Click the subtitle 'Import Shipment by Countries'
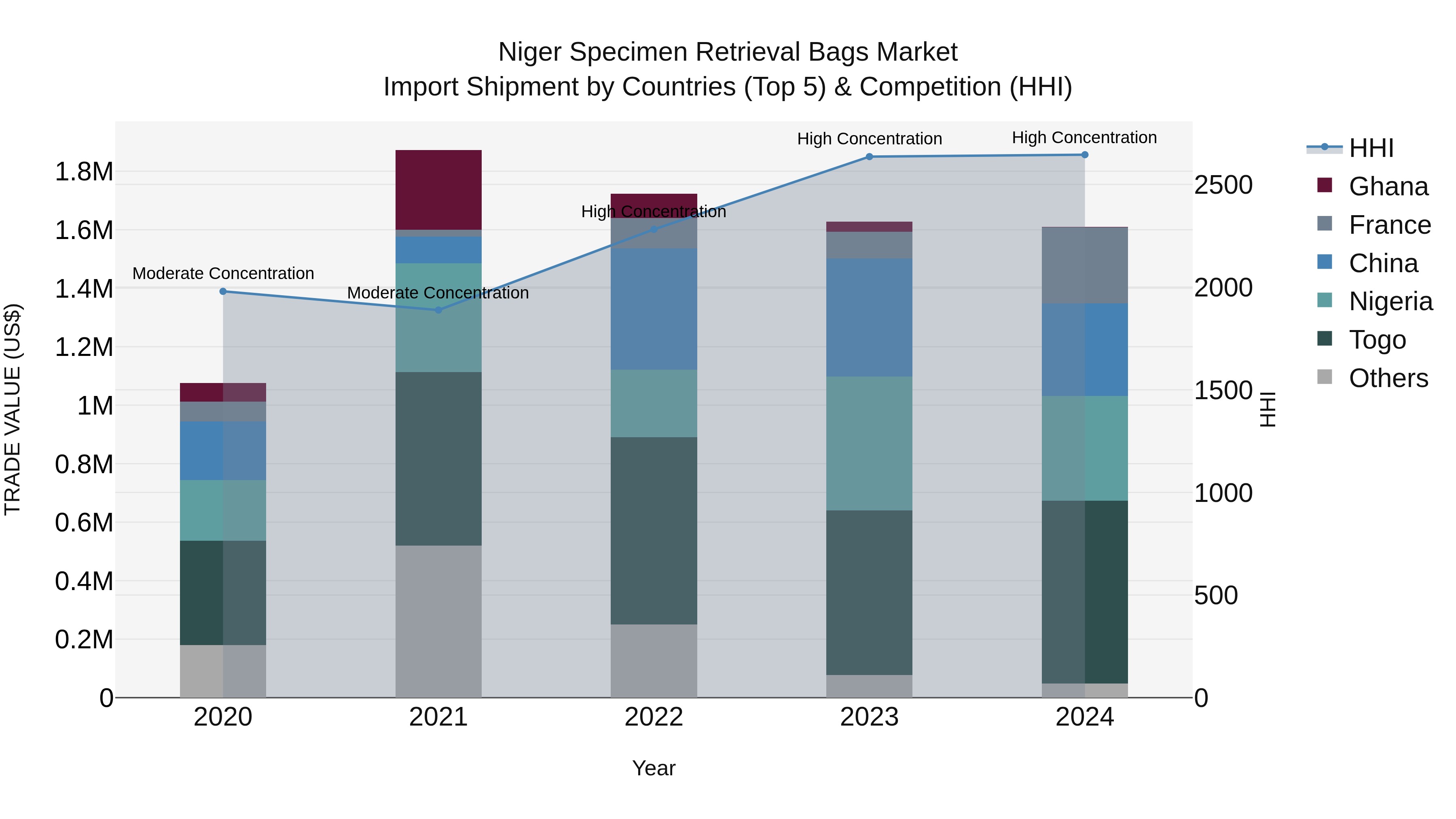1456x819 pixels. click(559, 87)
